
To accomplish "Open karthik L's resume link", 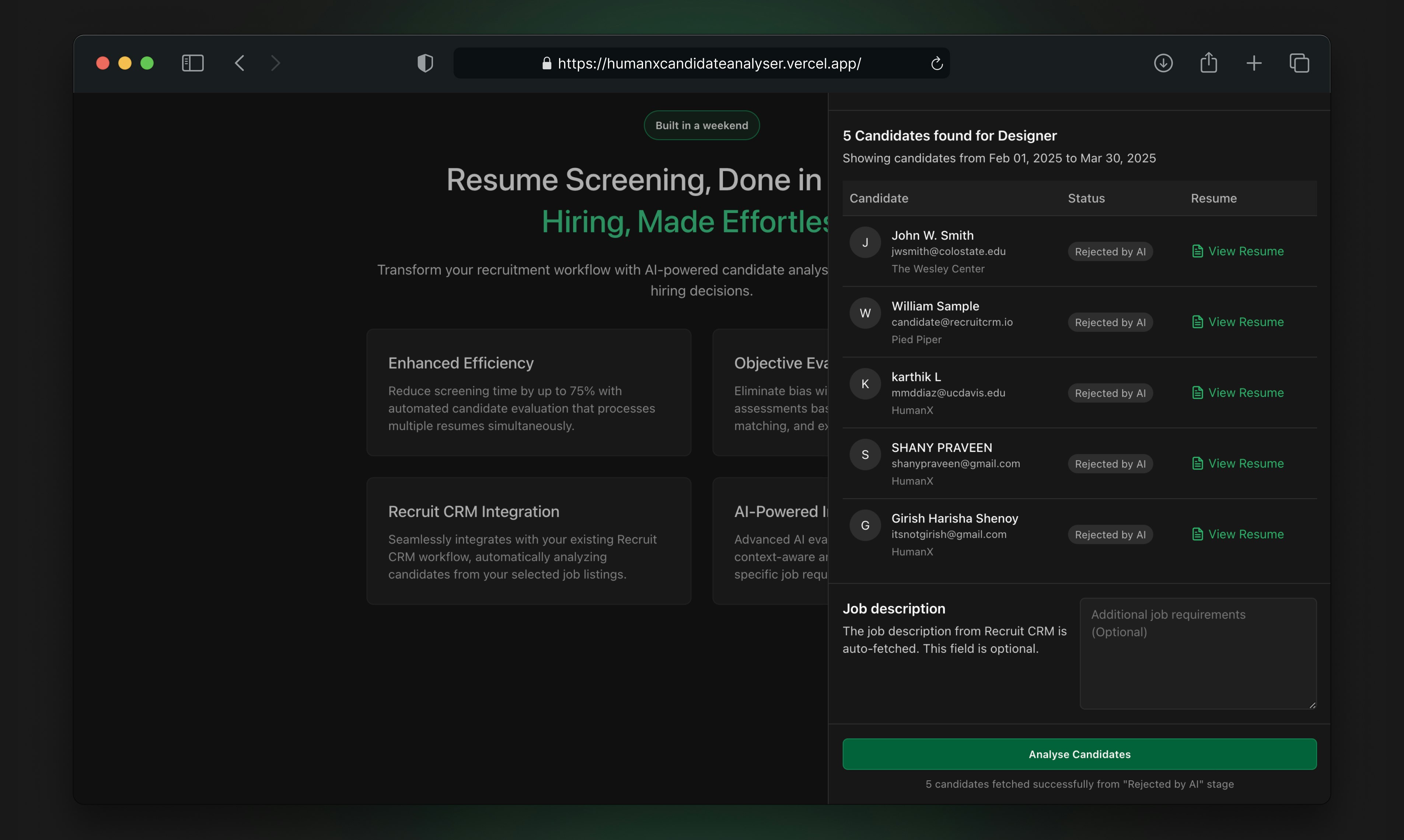I will [1237, 393].
